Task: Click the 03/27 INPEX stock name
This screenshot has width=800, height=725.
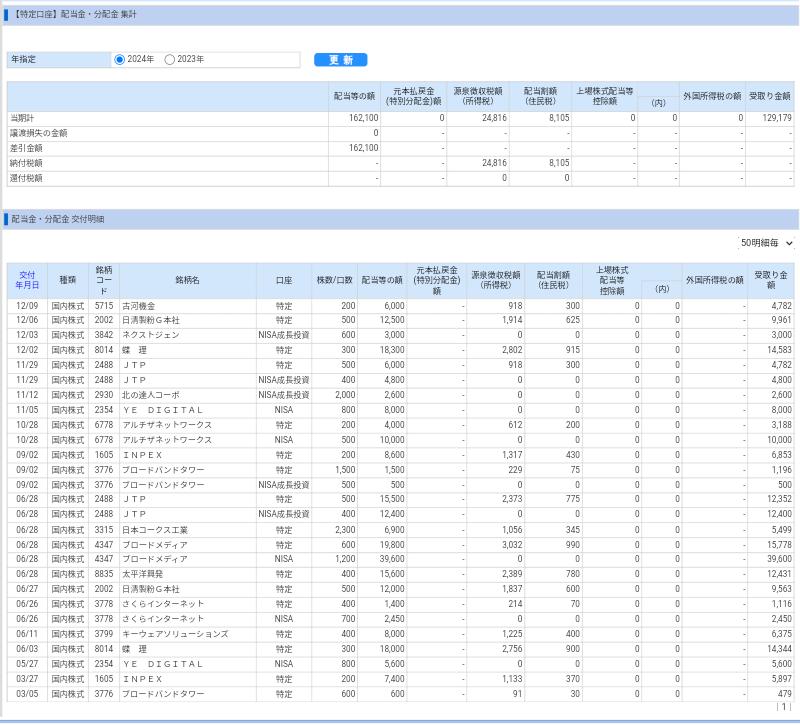Action: pos(142,680)
